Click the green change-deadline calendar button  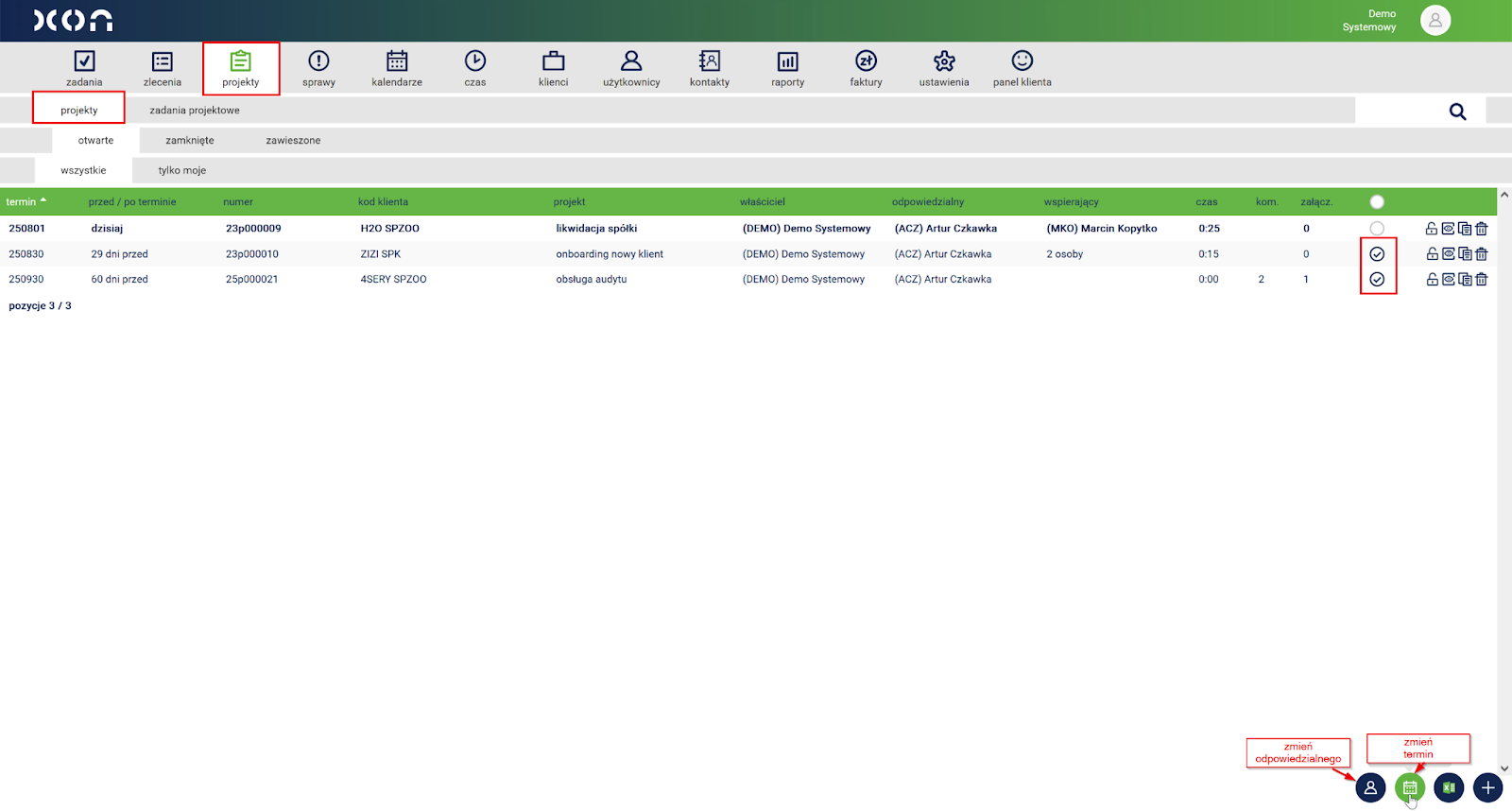point(1409,787)
